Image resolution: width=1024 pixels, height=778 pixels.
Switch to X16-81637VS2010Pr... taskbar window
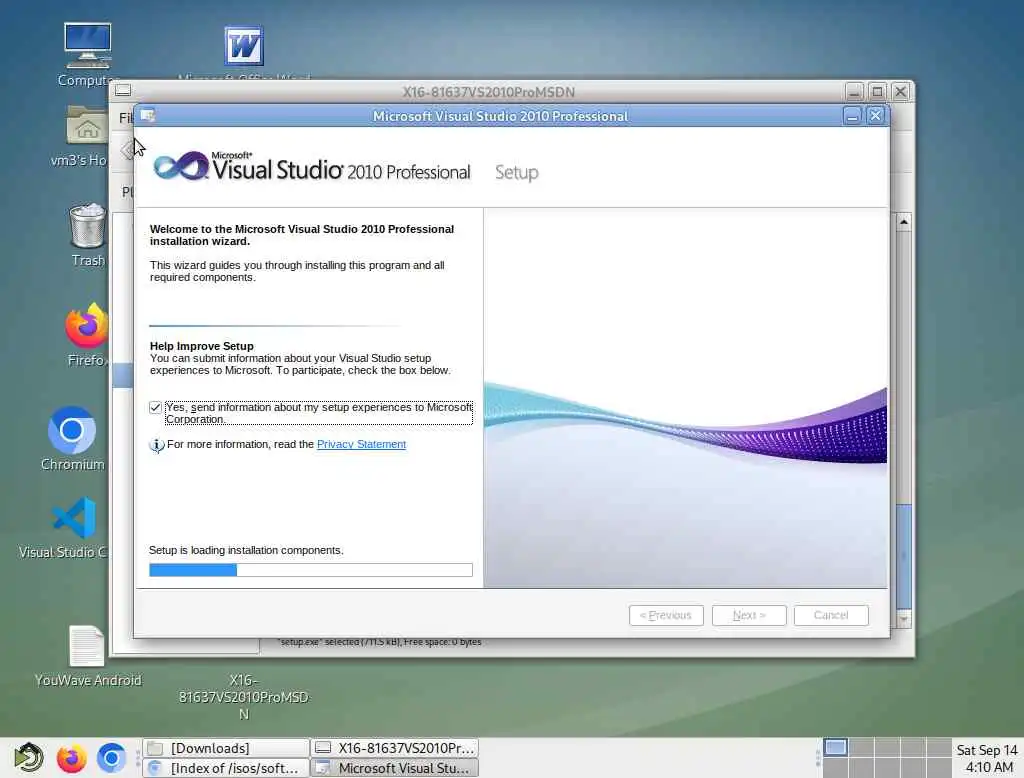(394, 748)
